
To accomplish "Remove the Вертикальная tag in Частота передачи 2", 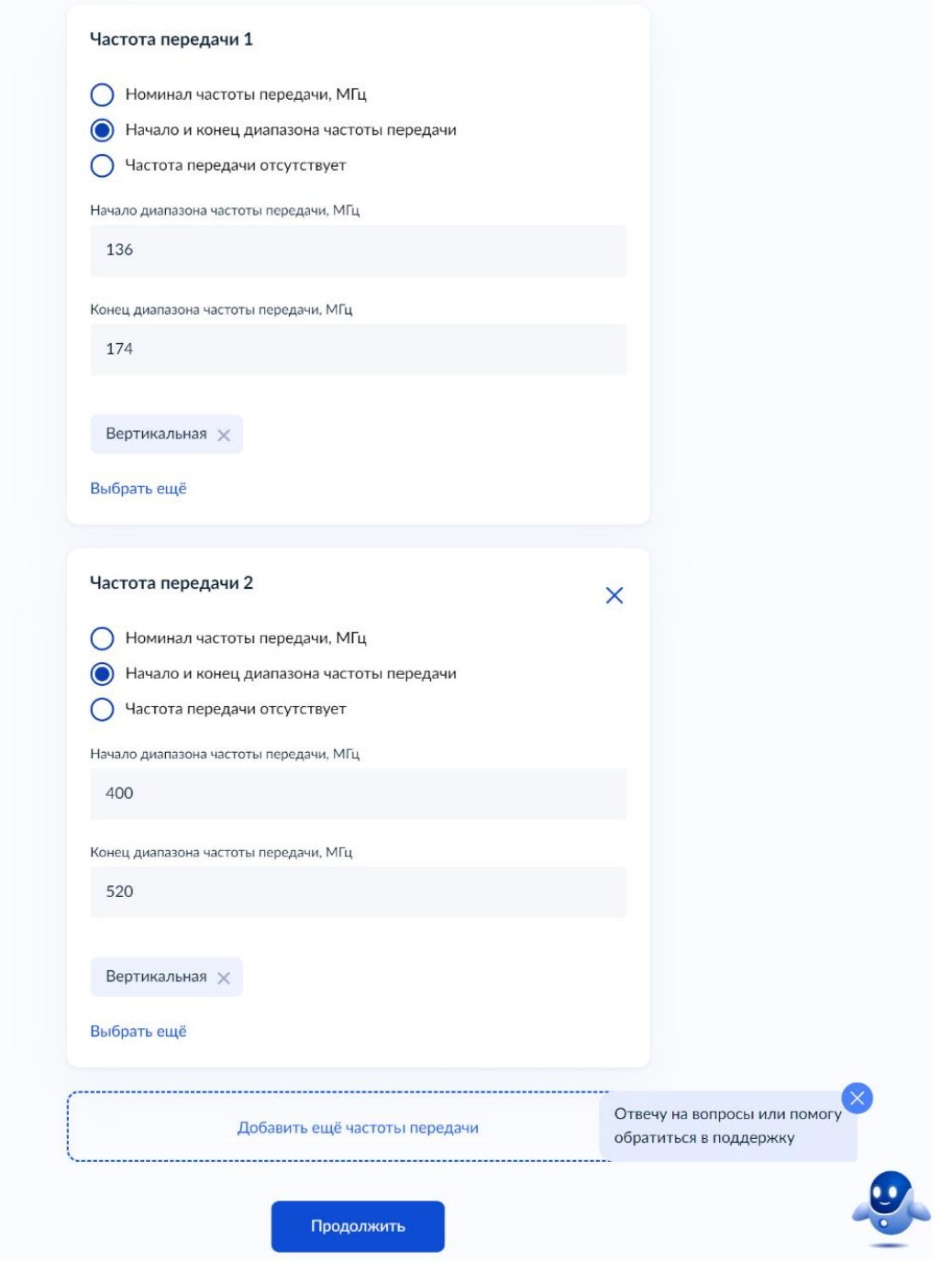I will (224, 978).
